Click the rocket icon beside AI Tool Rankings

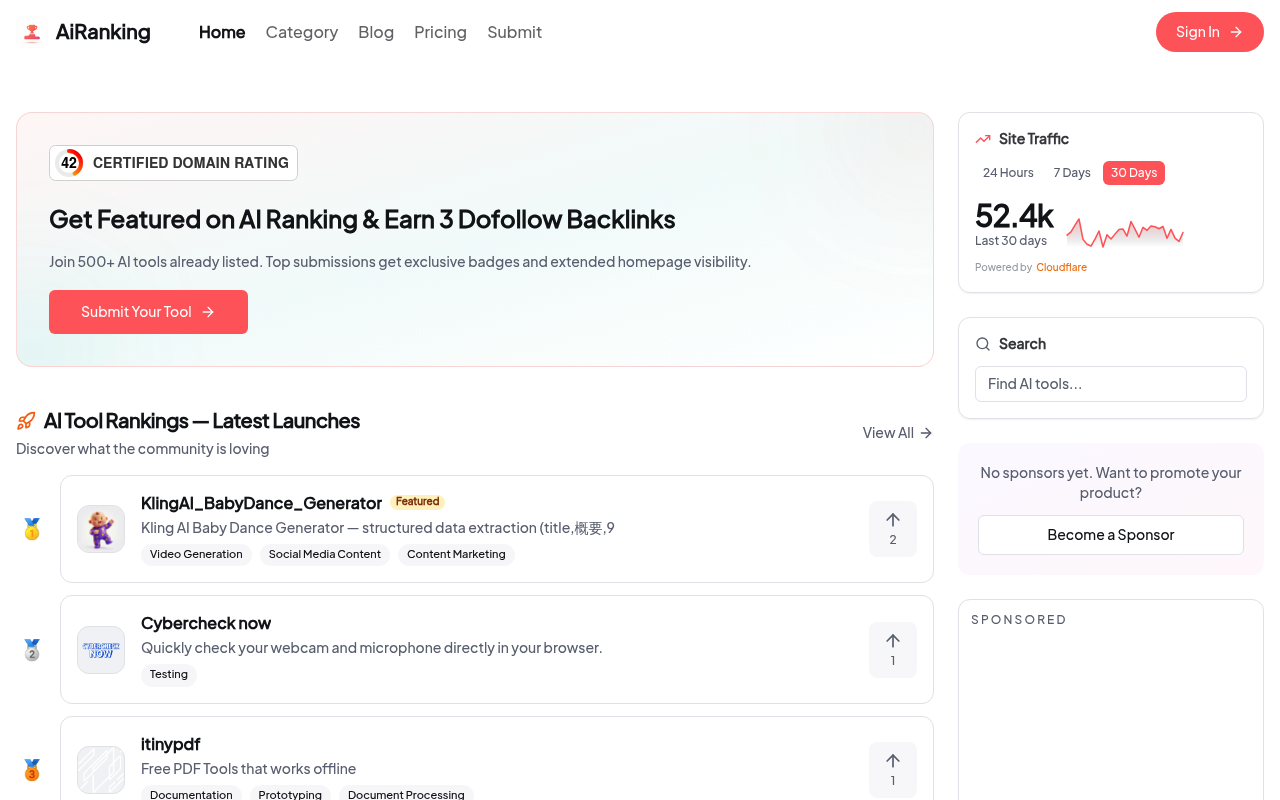click(26, 421)
